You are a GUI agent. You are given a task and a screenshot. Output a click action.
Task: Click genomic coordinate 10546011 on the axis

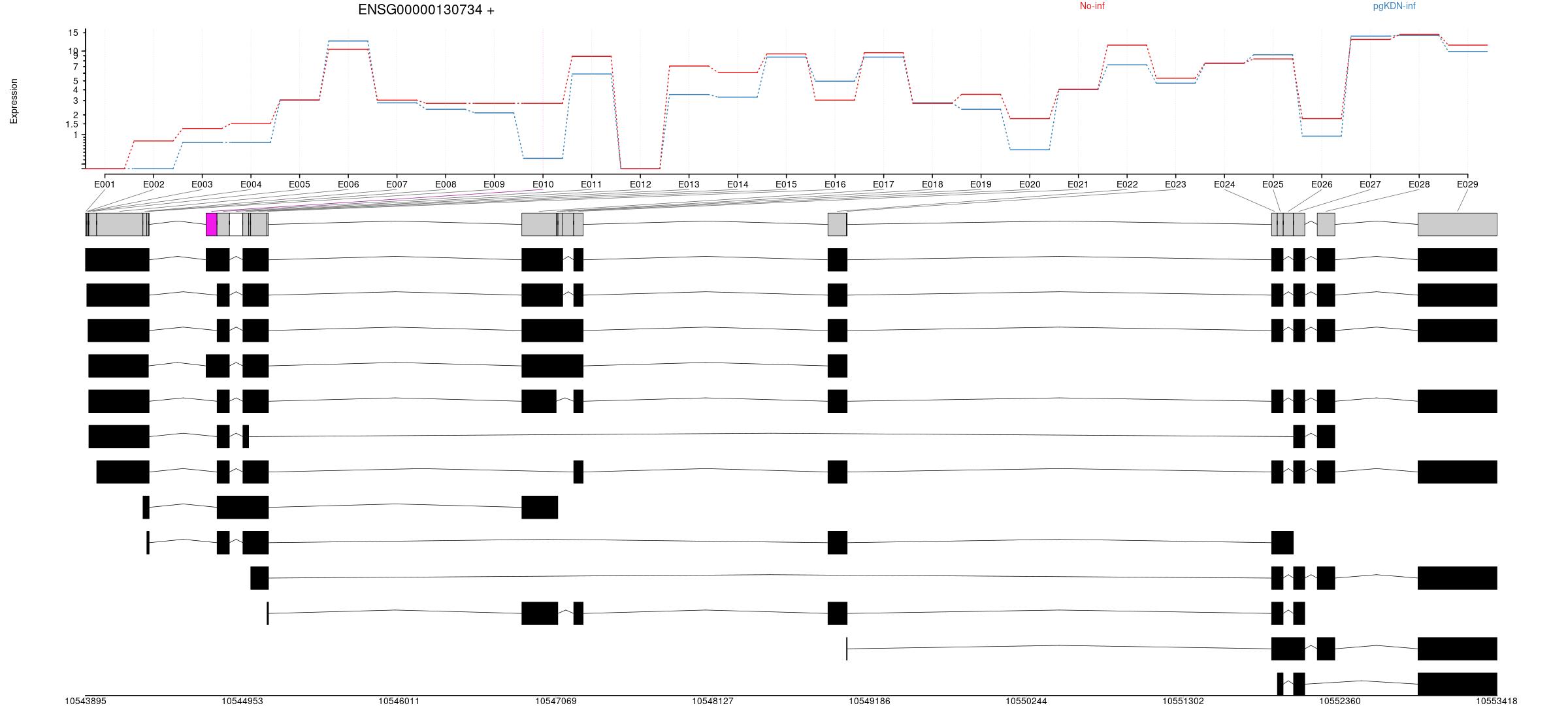click(x=399, y=701)
